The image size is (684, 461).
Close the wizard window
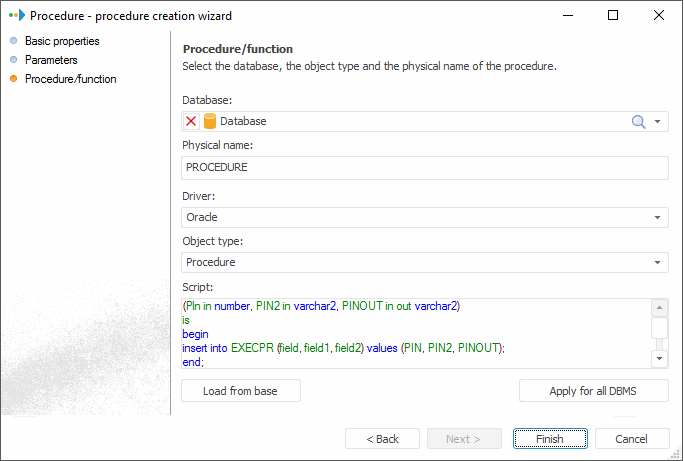pyautogui.click(x=659, y=15)
